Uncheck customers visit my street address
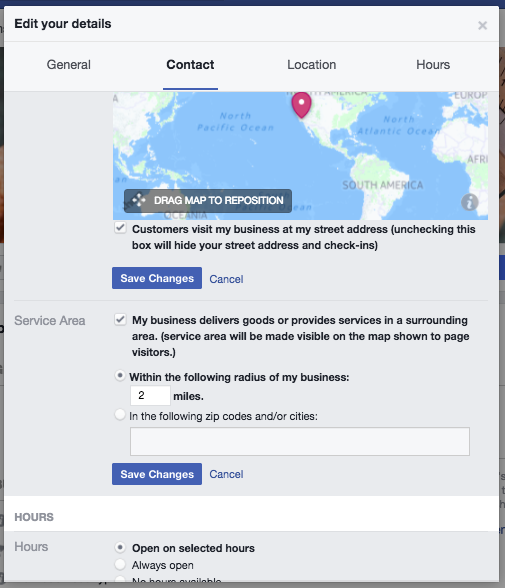This screenshot has width=505, height=588. (x=120, y=228)
